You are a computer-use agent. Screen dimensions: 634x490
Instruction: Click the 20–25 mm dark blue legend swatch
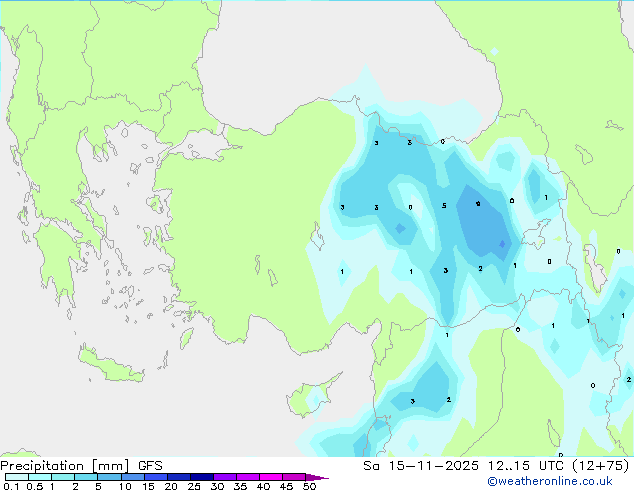click(178, 477)
